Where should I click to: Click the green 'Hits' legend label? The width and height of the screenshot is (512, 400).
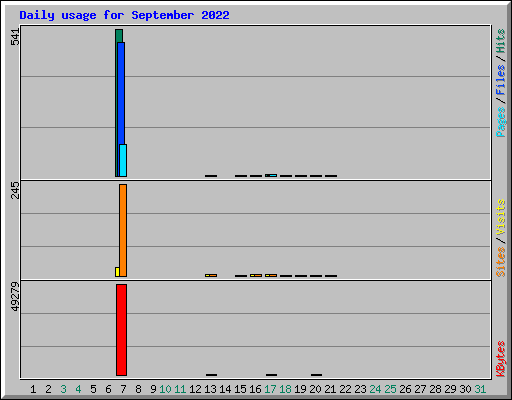501,41
